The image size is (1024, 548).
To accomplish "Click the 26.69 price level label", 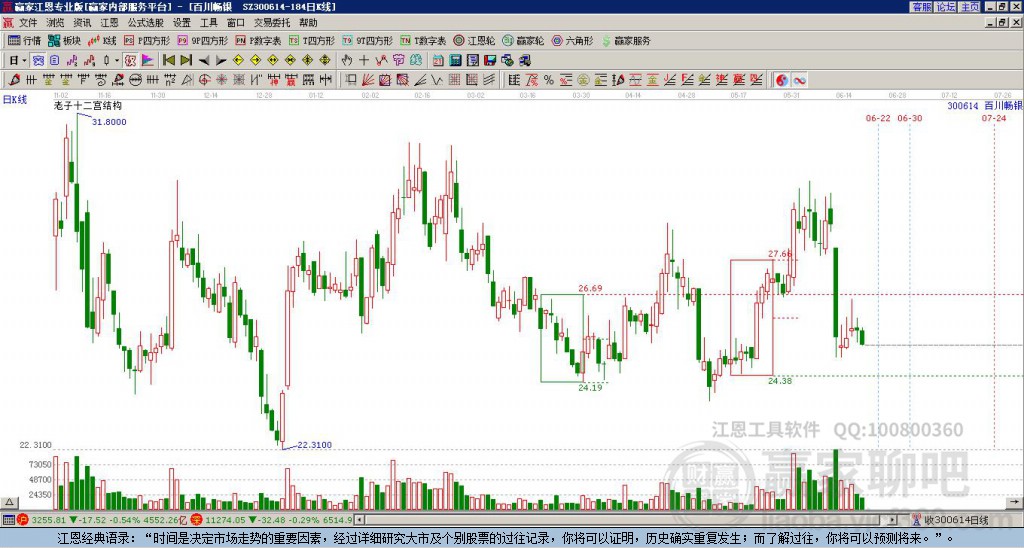I will (590, 288).
